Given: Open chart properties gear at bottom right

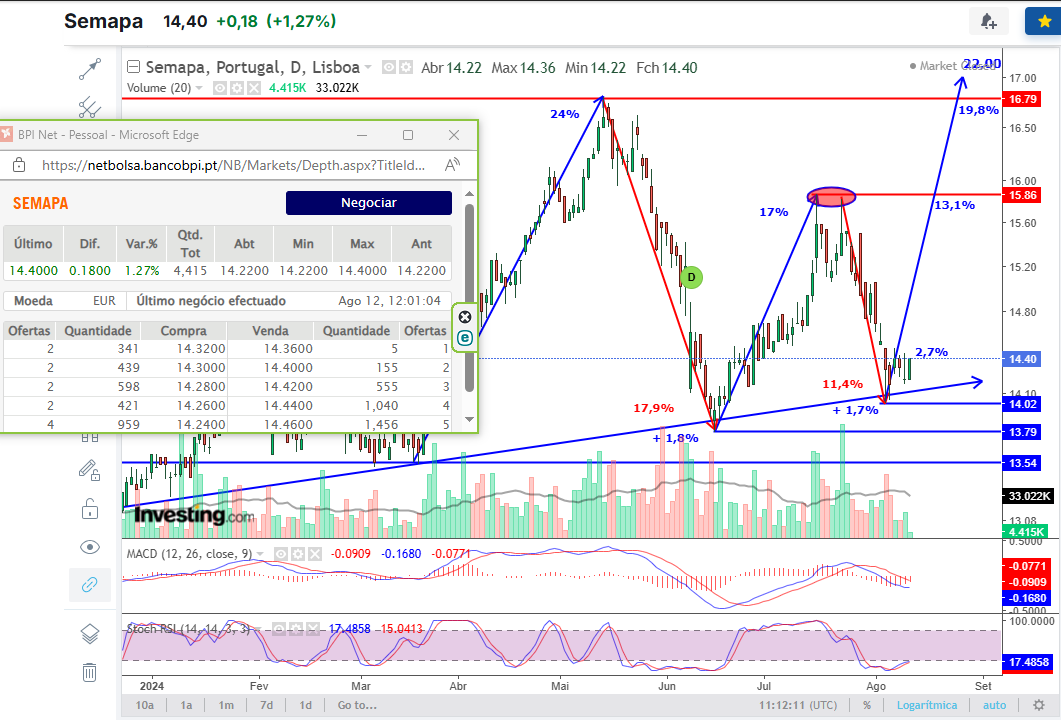Looking at the screenshot, I should 1039,705.
